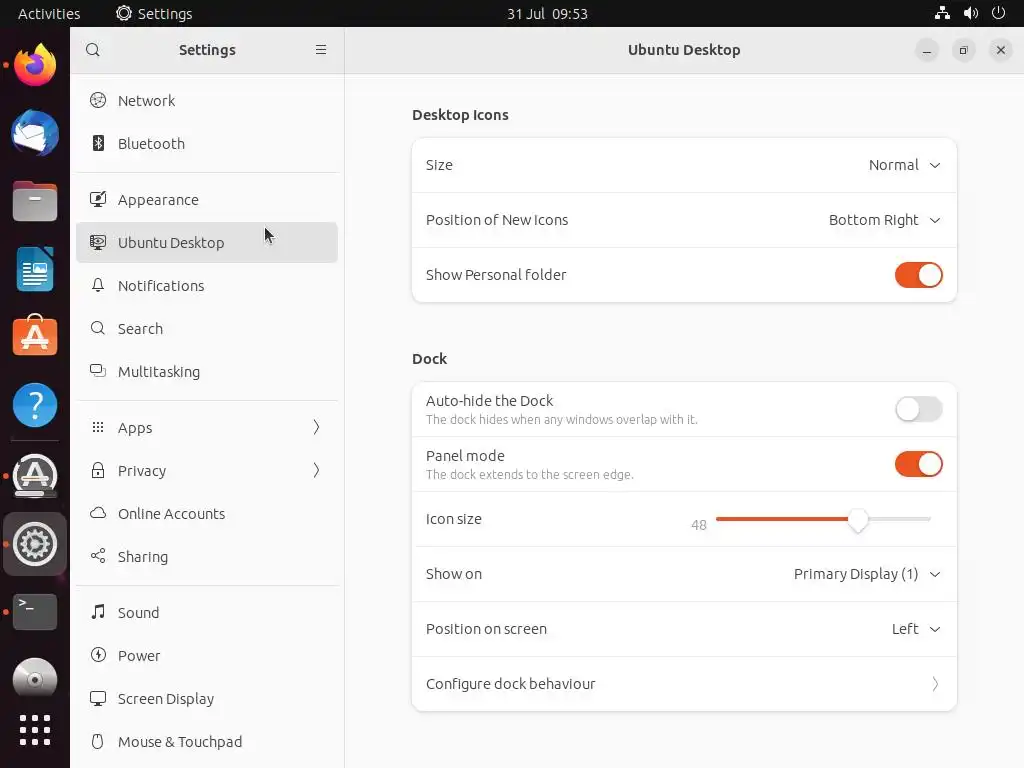Click the Appearance monitor icon
Viewport: 1024px width, 768px height.
[x=98, y=199]
